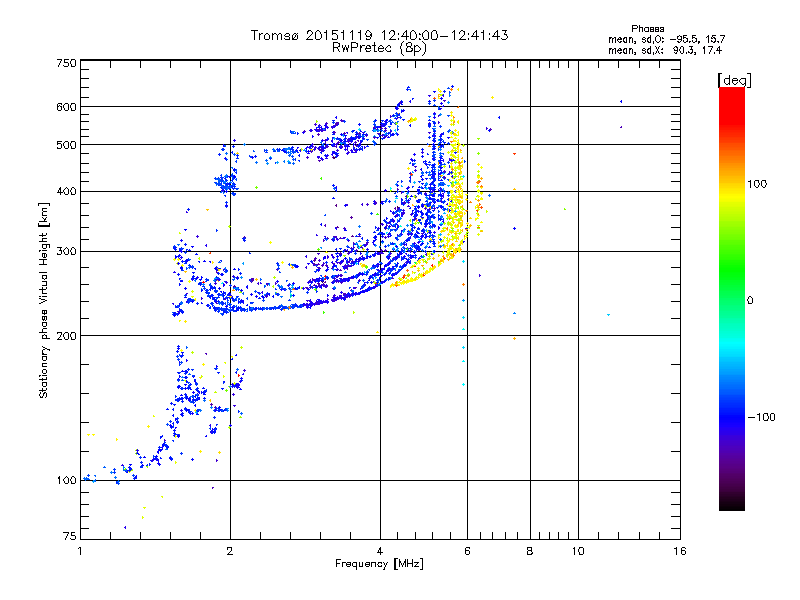Click the dense blue cluster at 2 MHz, 400 km
The image size is (800, 600).
[226, 182]
